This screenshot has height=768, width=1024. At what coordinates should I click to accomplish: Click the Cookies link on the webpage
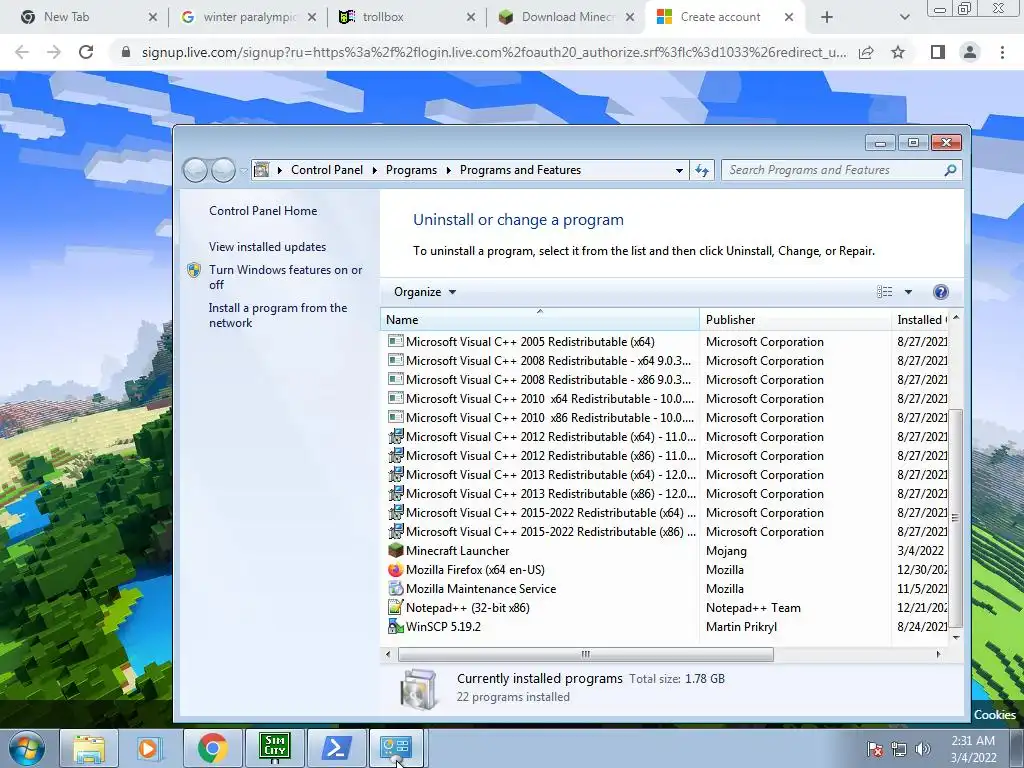click(995, 714)
